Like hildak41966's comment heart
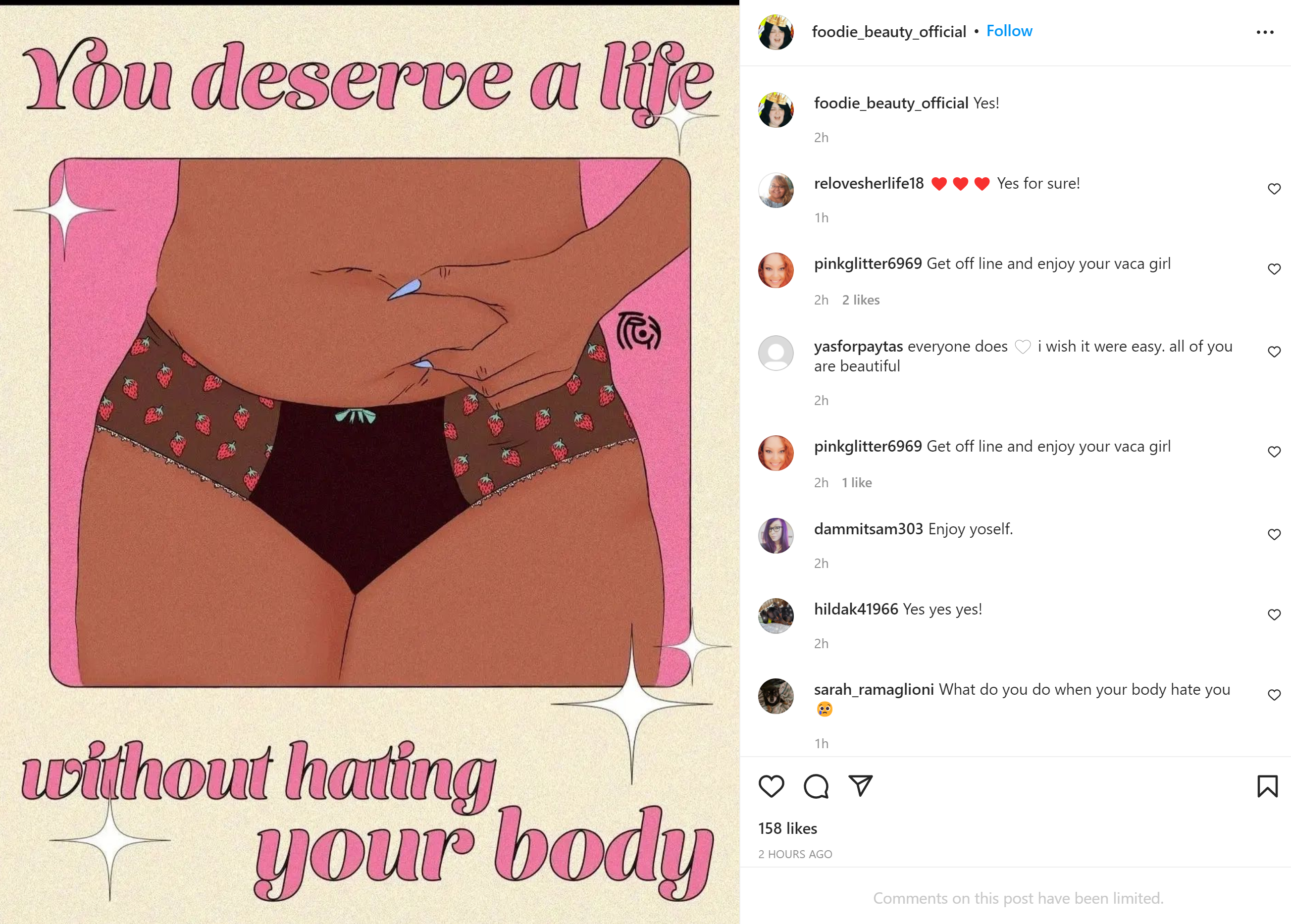 point(1274,615)
